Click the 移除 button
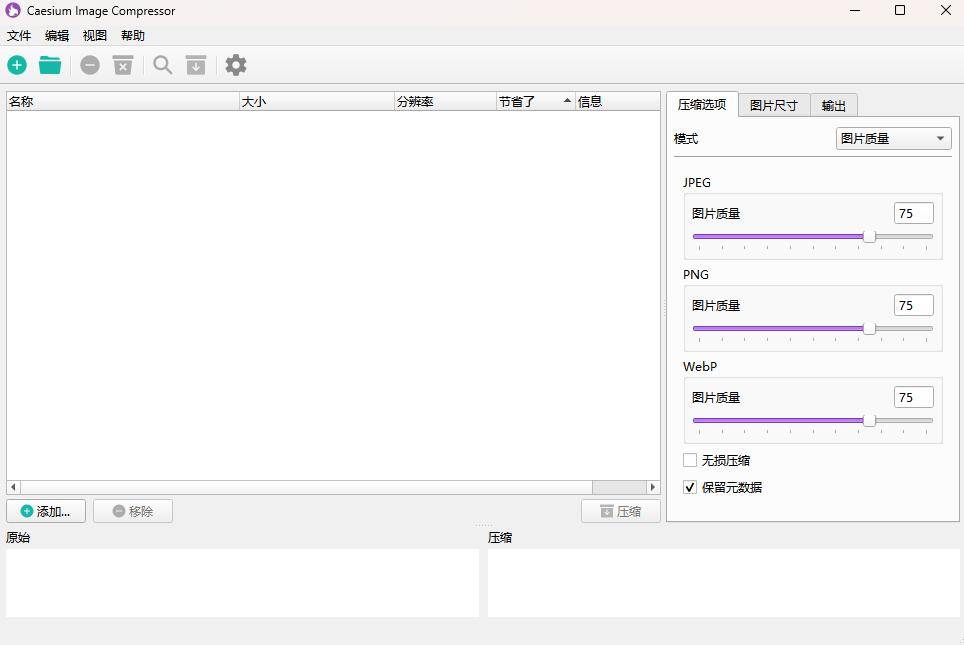This screenshot has width=964, height=645. (133, 512)
